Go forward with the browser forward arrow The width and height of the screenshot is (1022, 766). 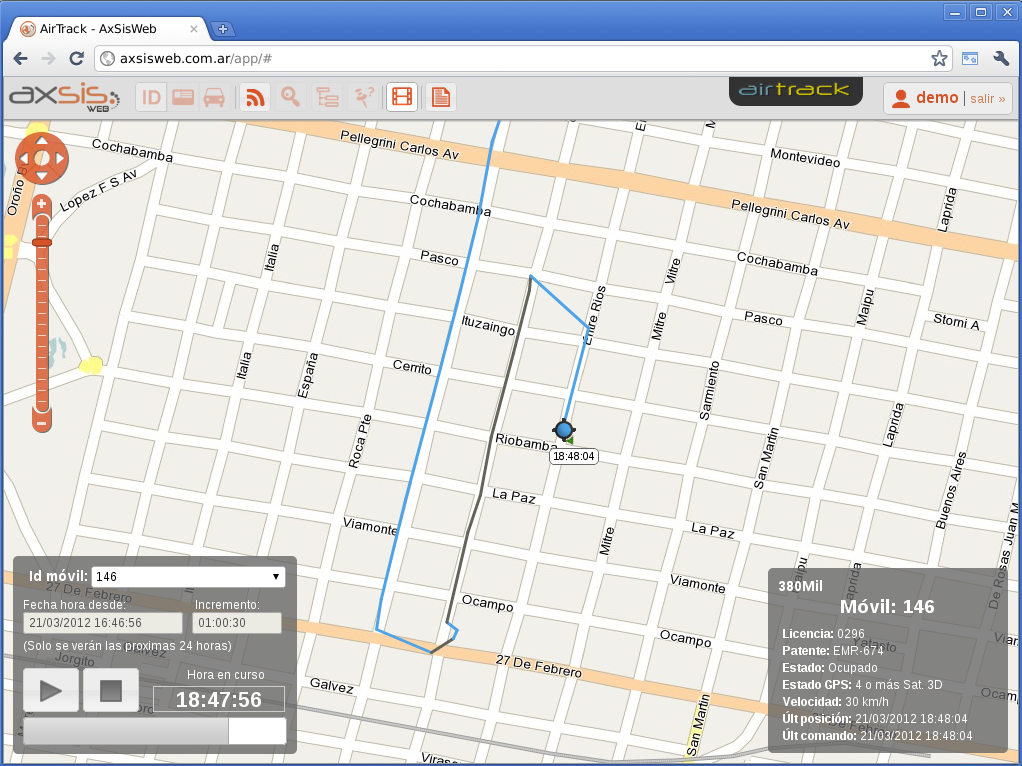coord(48,59)
